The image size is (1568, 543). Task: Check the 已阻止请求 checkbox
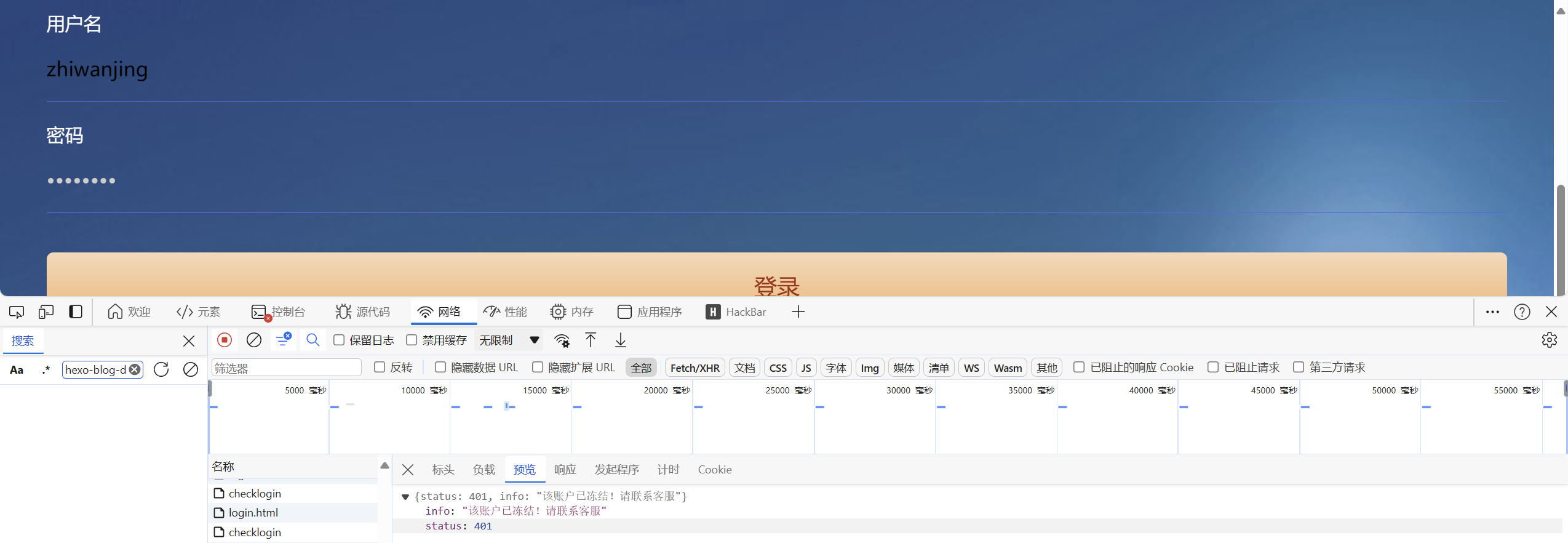tap(1213, 368)
